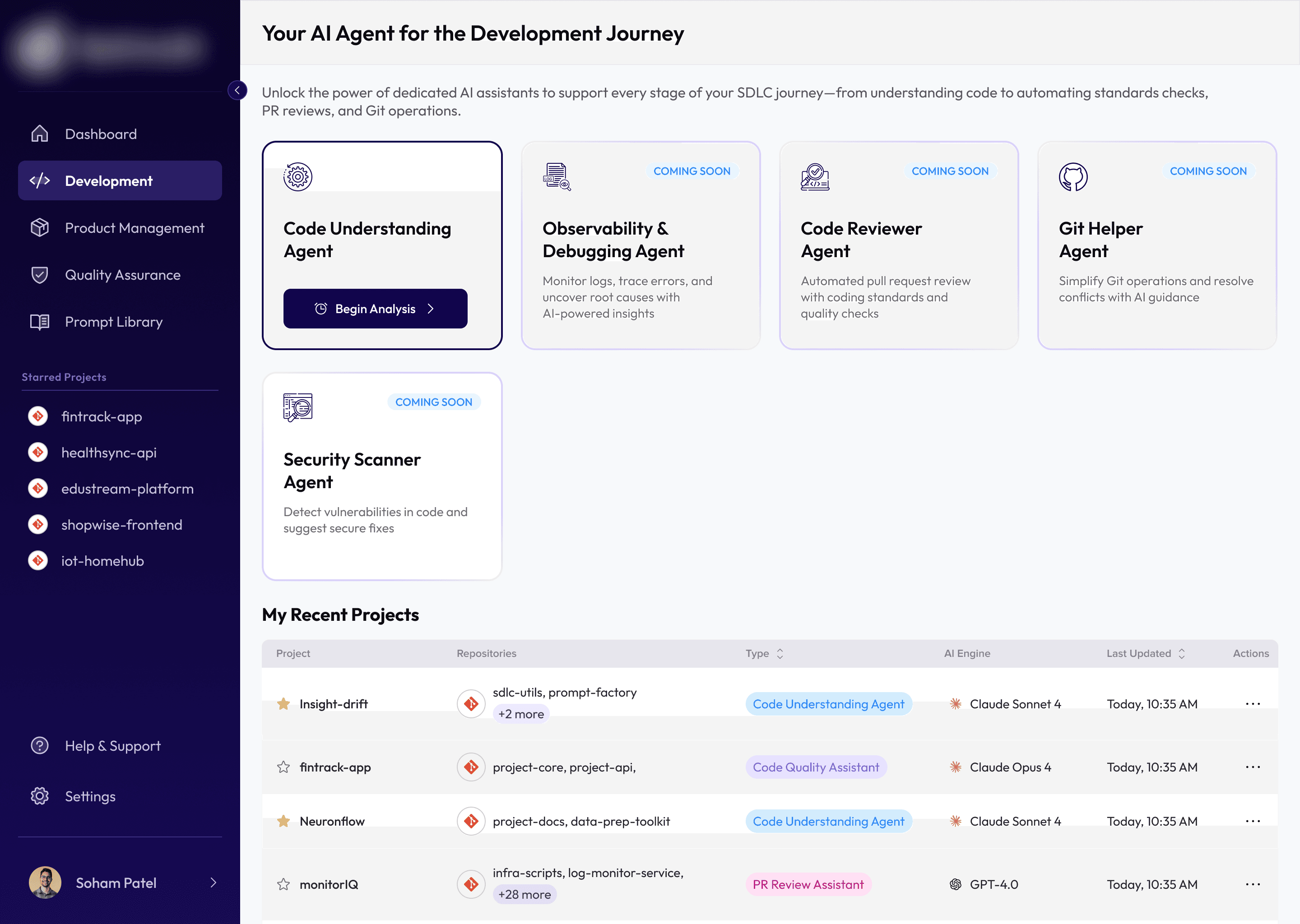Click the Code Understanding Agent gear icon

coord(297,177)
